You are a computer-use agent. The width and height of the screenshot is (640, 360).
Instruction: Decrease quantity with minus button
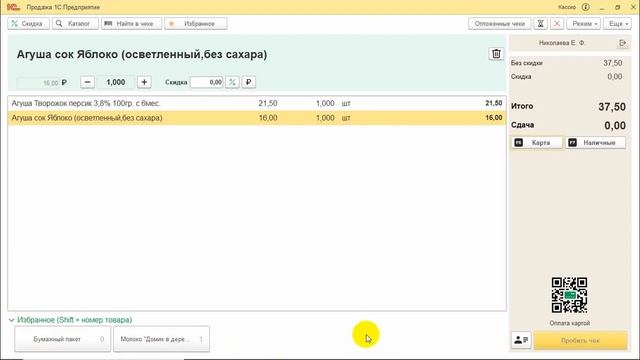[87, 82]
